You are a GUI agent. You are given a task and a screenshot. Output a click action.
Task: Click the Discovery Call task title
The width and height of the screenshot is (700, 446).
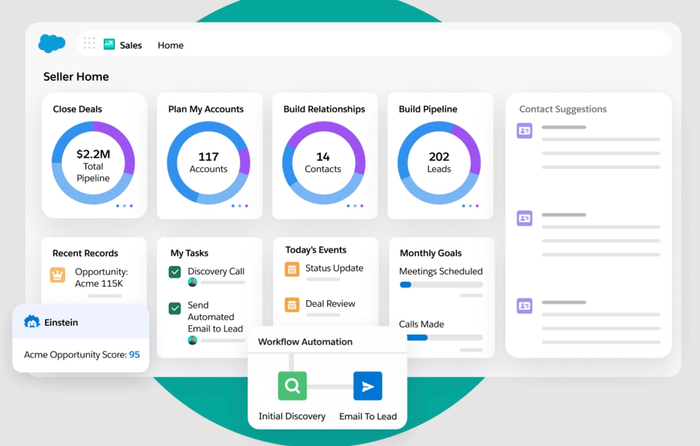click(x=216, y=271)
